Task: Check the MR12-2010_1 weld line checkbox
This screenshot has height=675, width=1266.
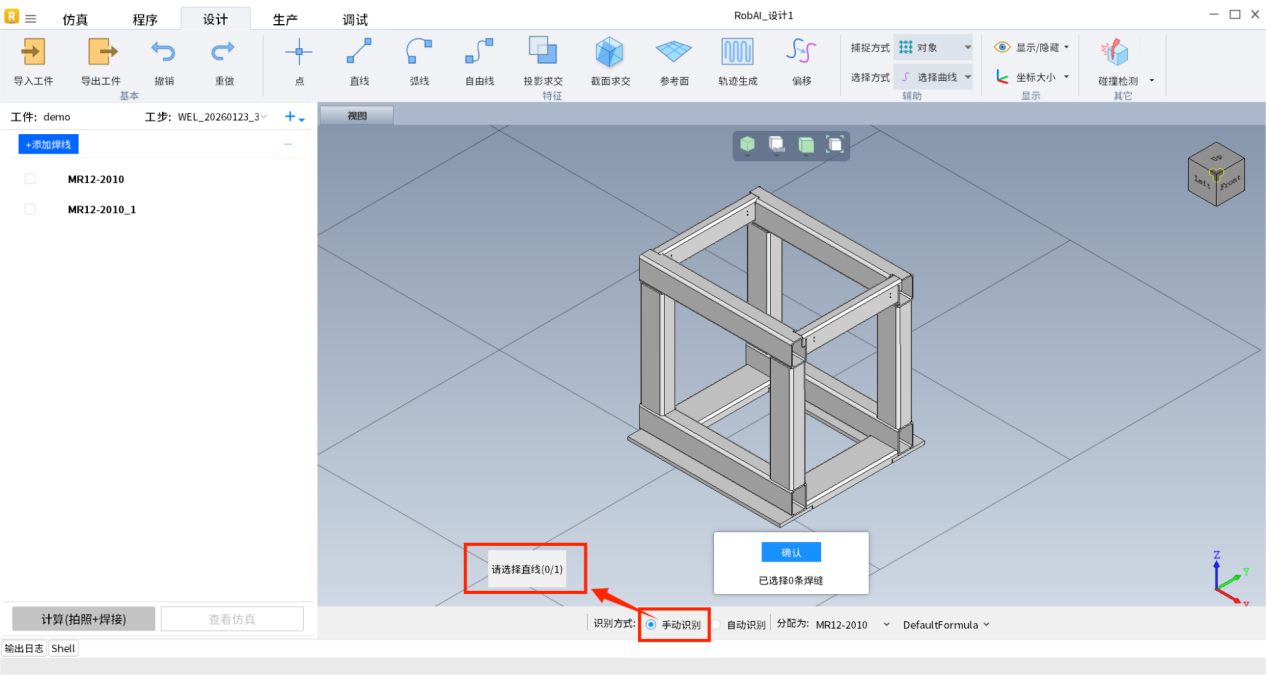Action: click(30, 209)
